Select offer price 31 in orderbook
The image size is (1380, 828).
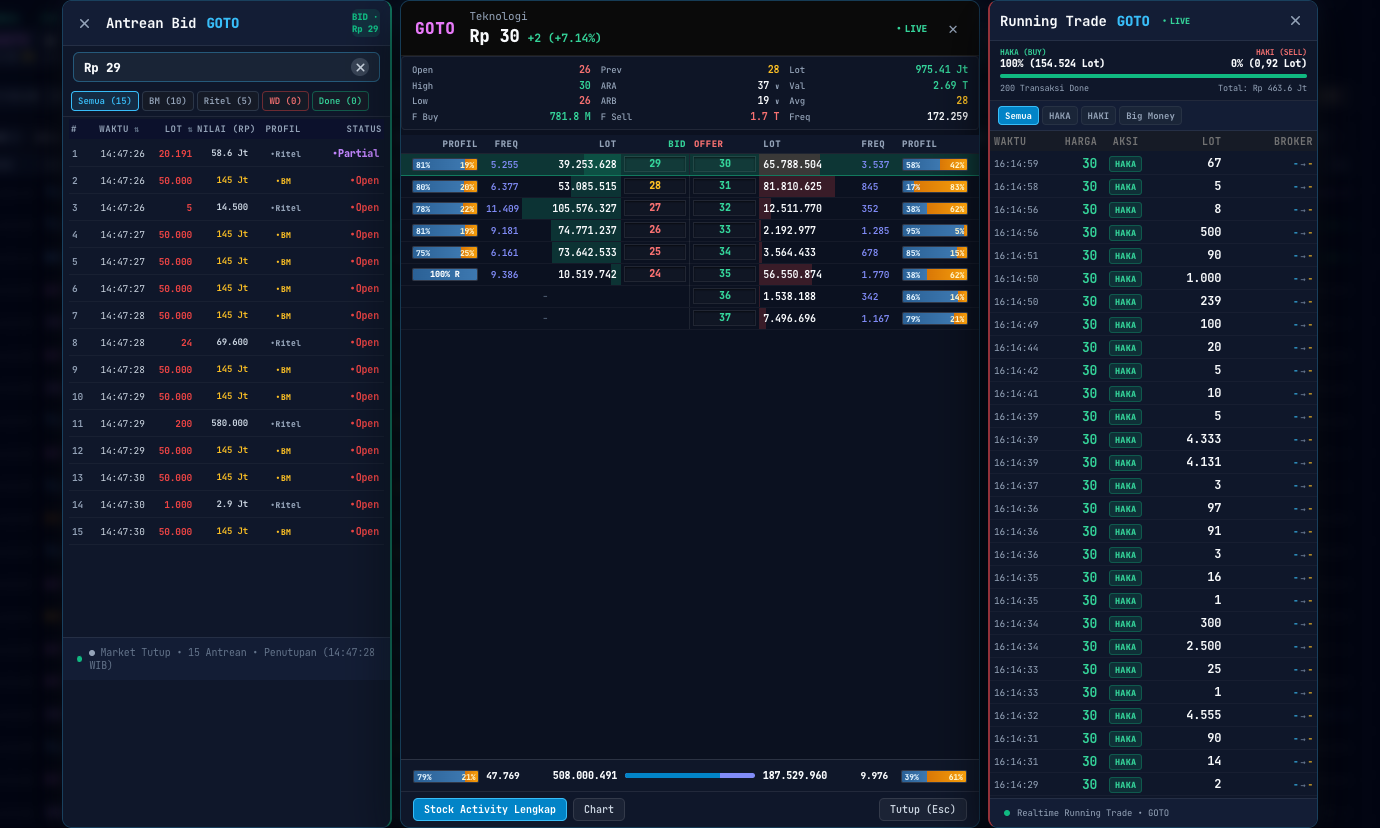[724, 186]
